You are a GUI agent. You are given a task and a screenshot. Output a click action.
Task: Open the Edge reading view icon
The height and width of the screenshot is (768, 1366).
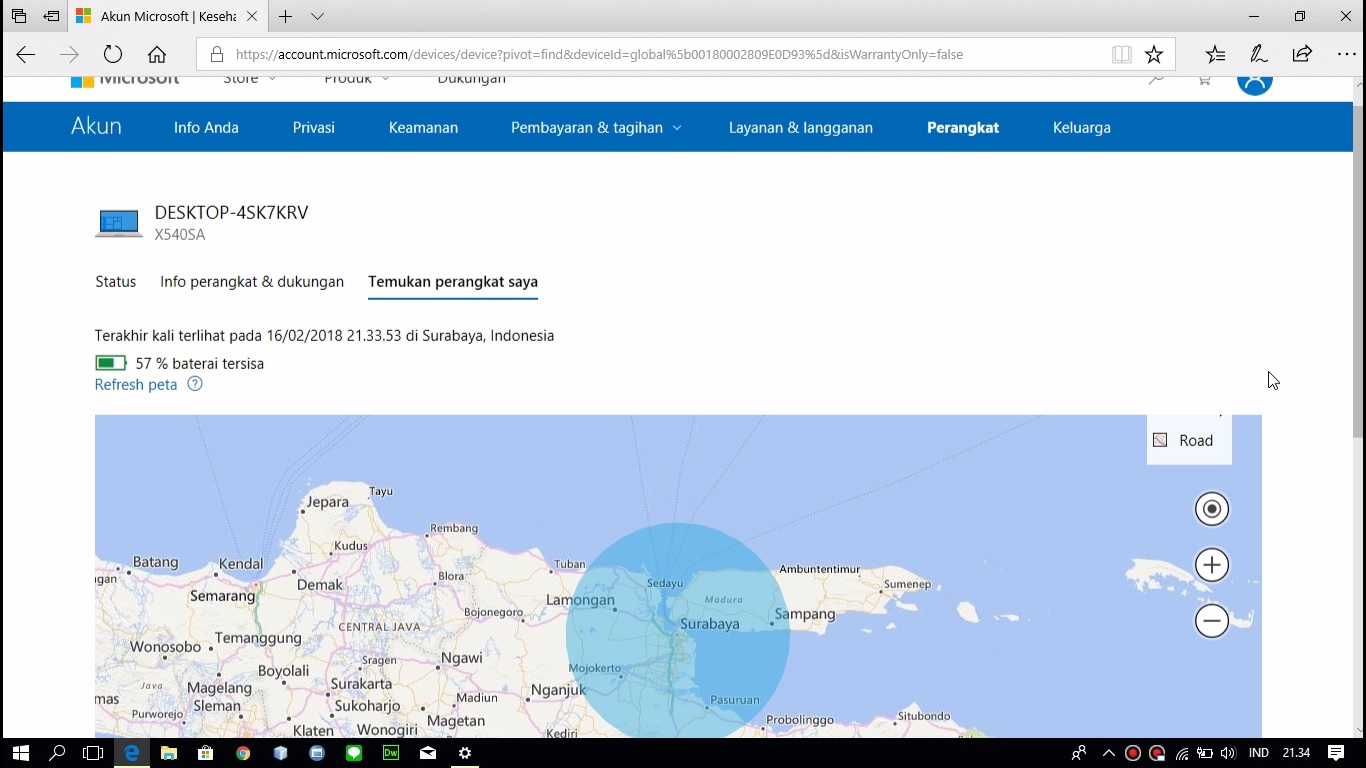tap(1121, 55)
